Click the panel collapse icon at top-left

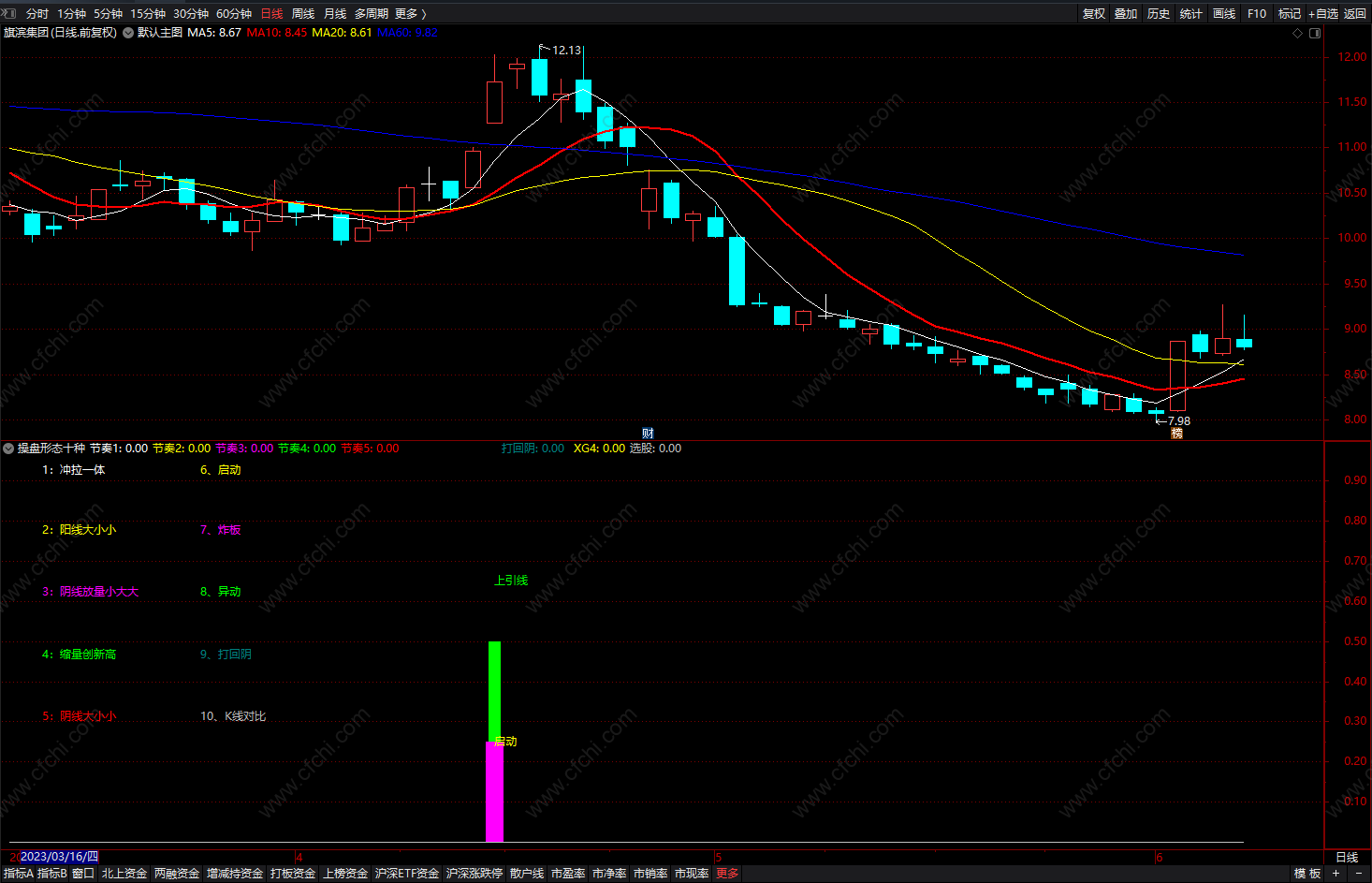pyautogui.click(x=9, y=13)
